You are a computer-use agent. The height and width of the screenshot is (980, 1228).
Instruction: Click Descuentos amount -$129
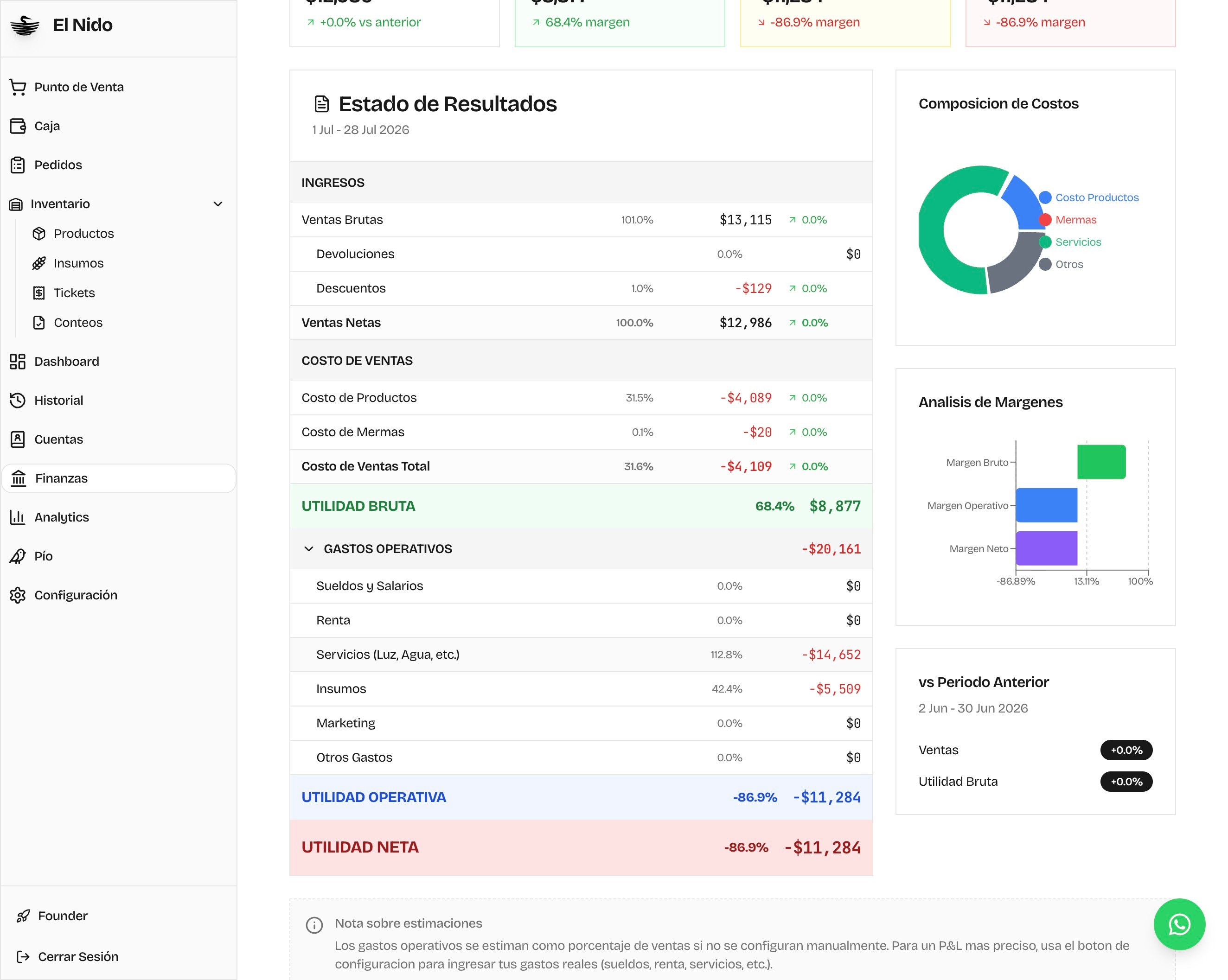753,289
